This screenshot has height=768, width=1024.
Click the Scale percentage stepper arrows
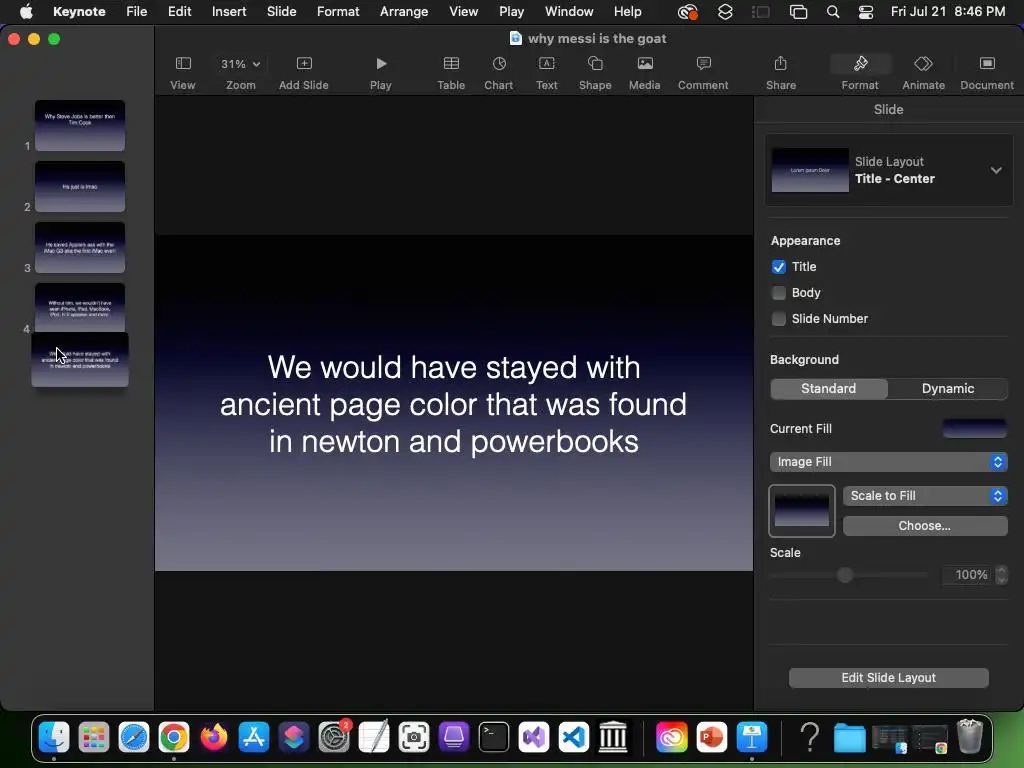click(1001, 575)
